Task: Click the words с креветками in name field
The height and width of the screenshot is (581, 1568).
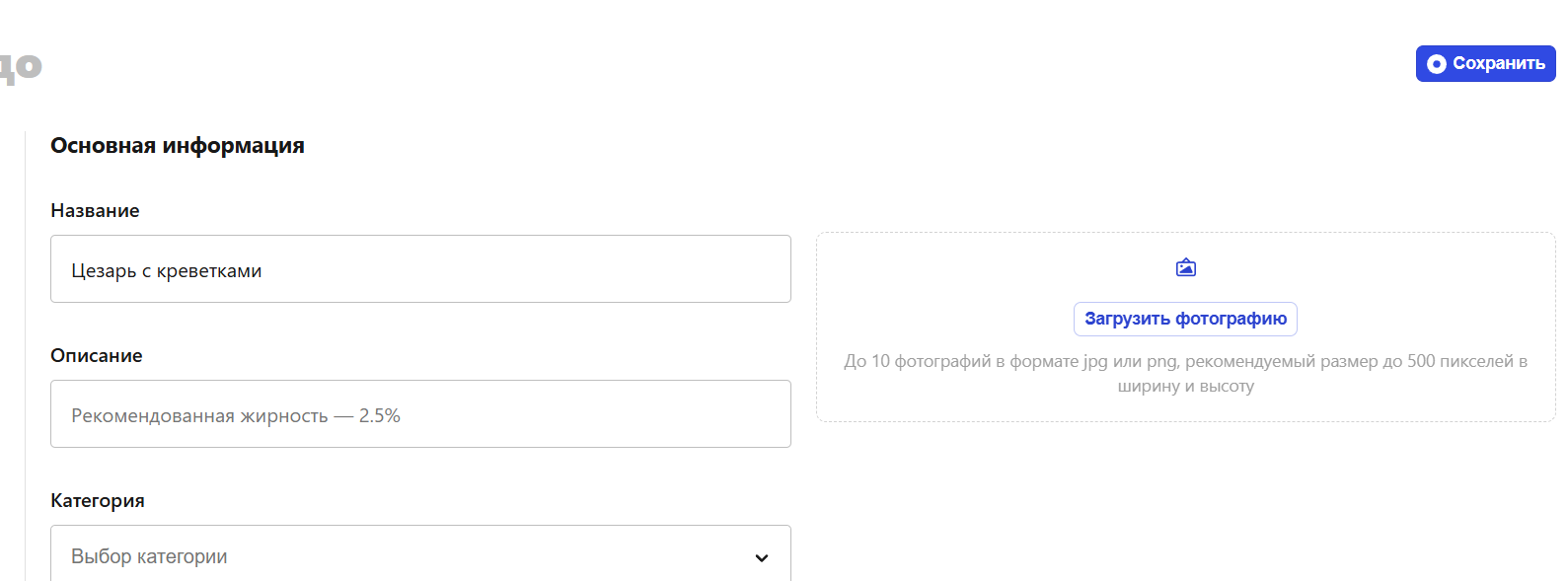Action: click(x=202, y=270)
